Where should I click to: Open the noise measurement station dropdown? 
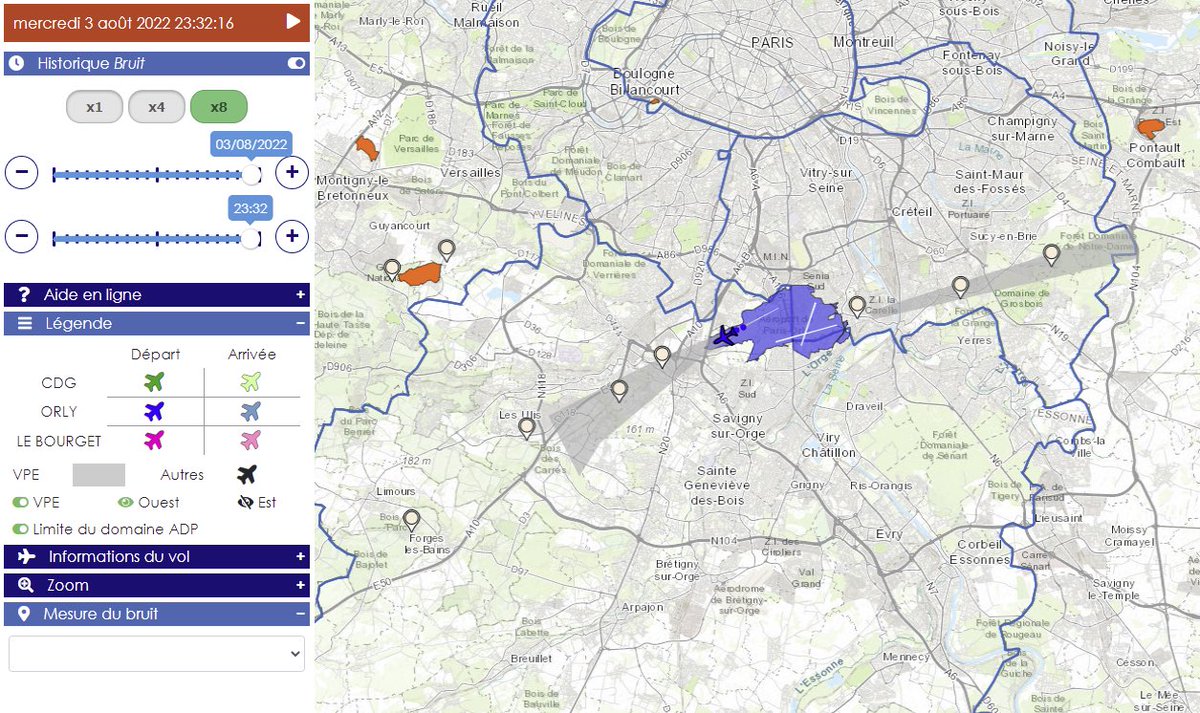(156, 653)
